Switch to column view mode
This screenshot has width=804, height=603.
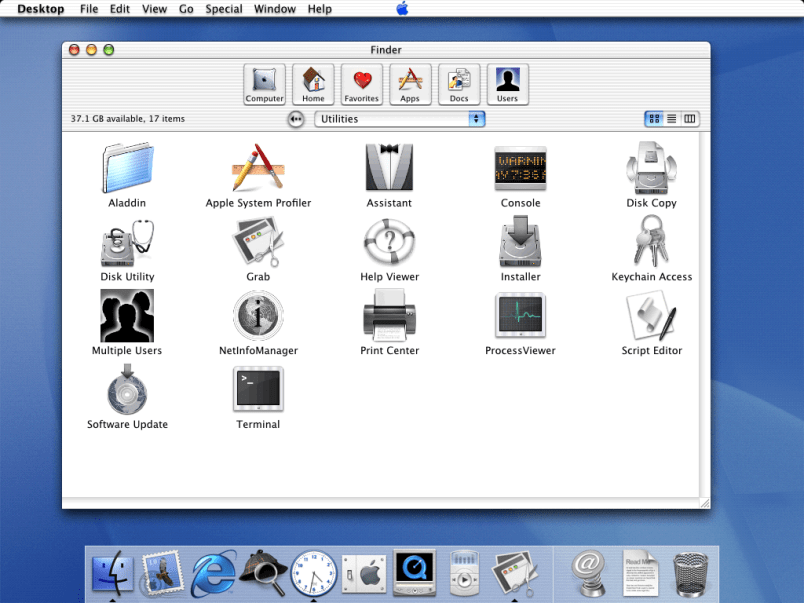690,119
